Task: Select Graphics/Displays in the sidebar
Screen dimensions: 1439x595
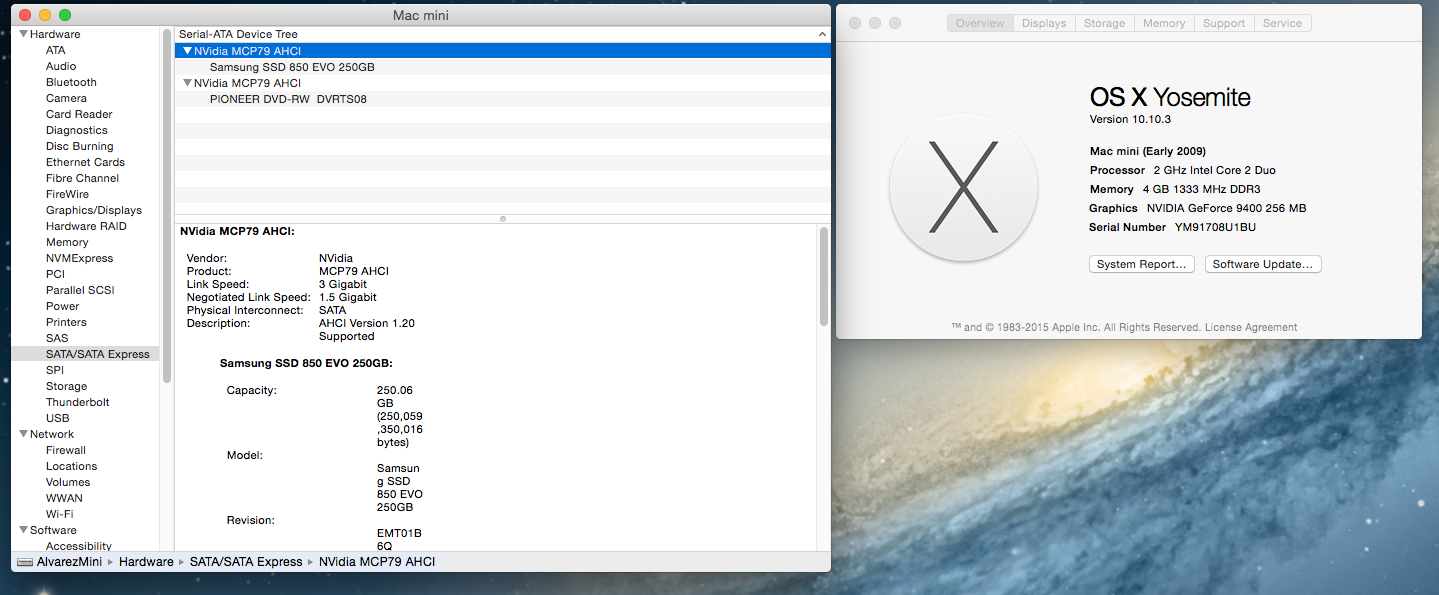Action: point(94,210)
